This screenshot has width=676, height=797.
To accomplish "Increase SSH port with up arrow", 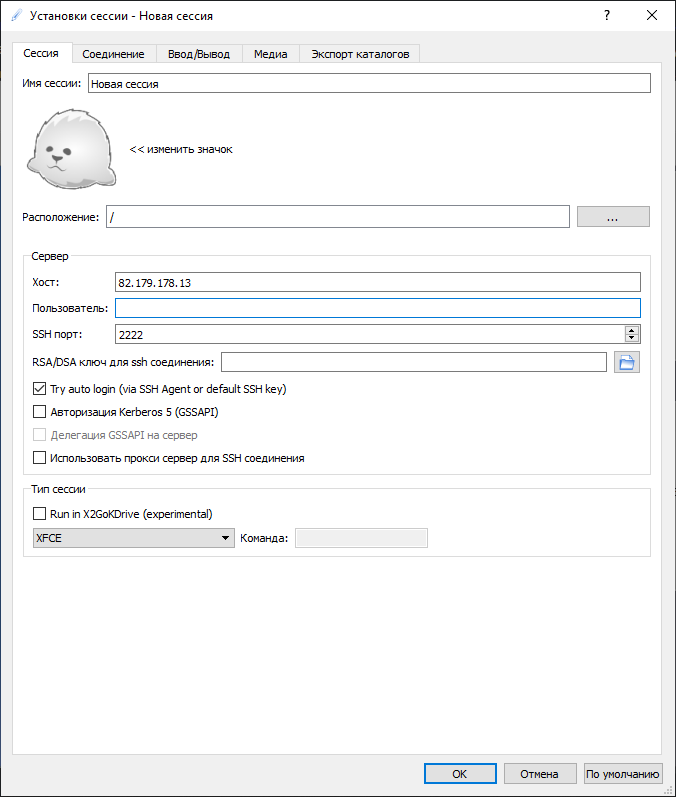I will 632,330.
